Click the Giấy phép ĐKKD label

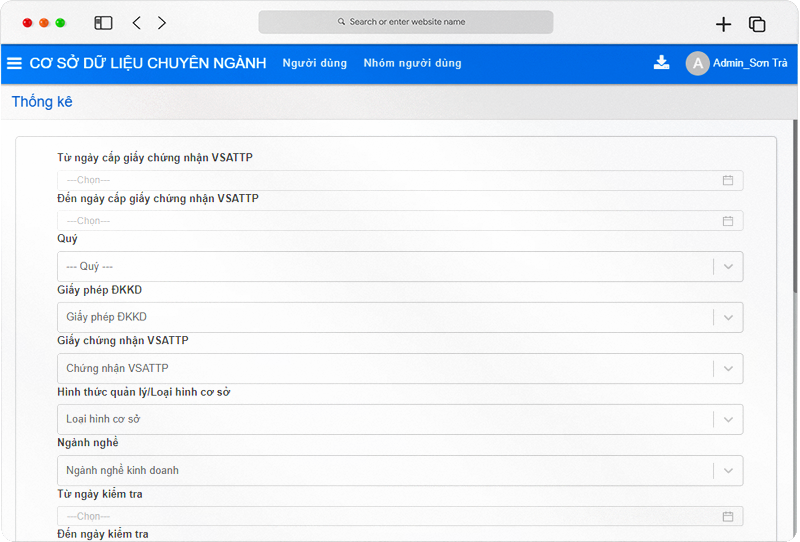(x=99, y=290)
